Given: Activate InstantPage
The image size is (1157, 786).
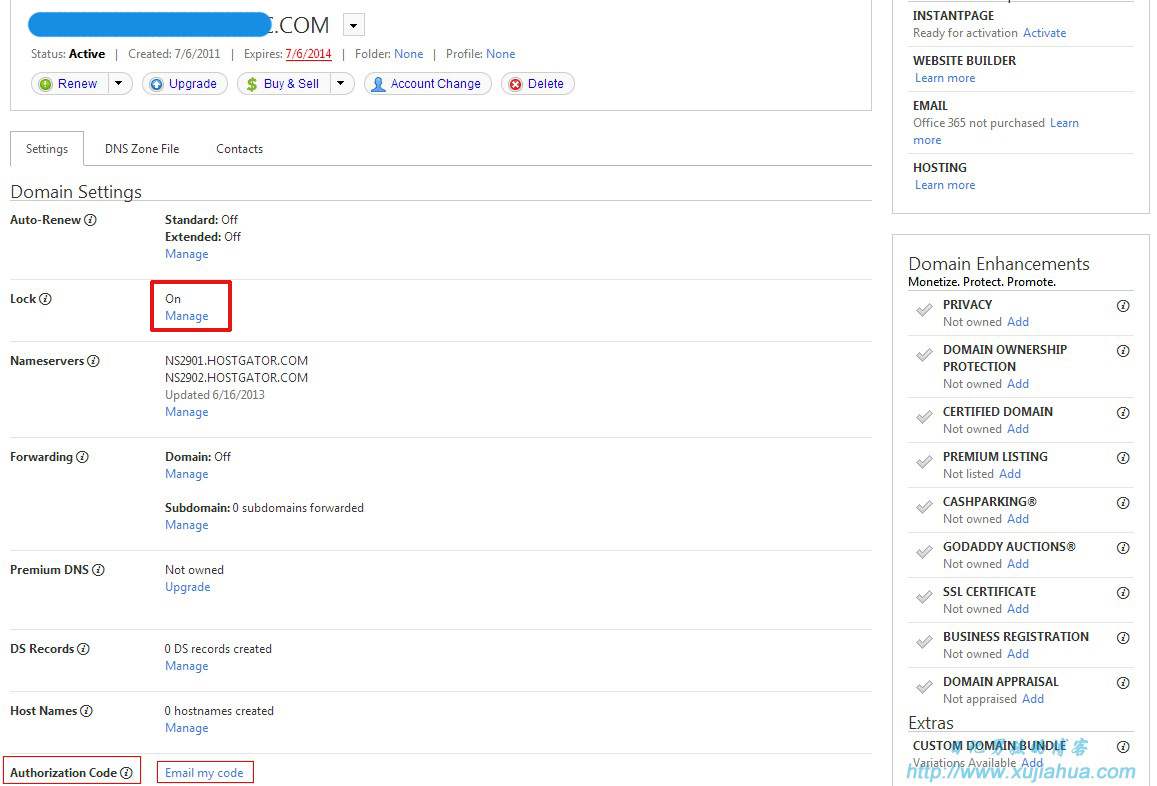Looking at the screenshot, I should [x=1044, y=33].
